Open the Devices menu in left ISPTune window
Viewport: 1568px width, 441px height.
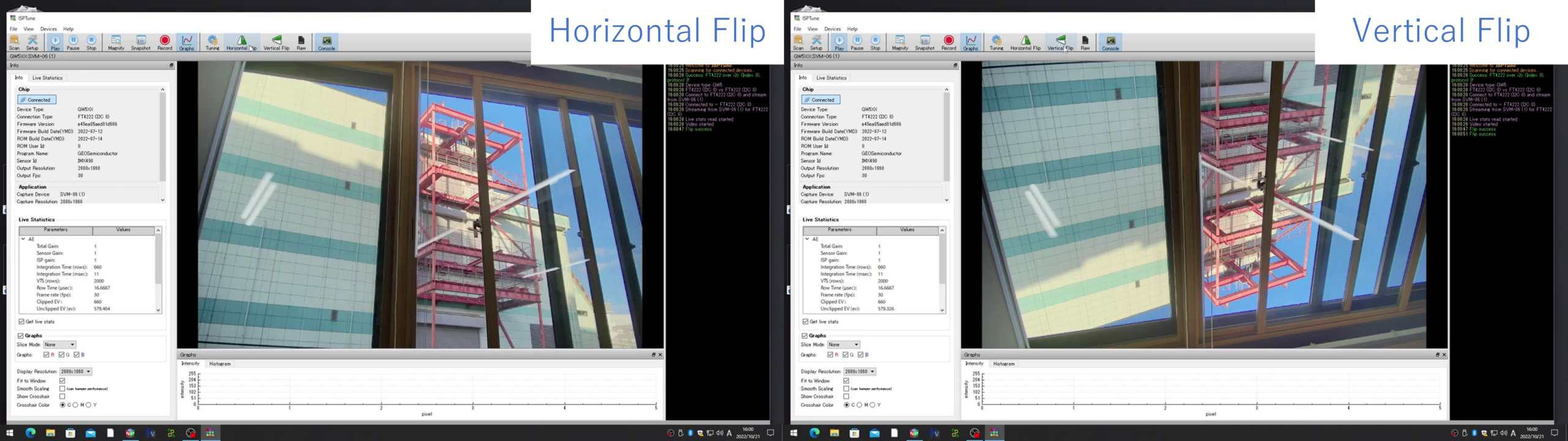[x=48, y=29]
